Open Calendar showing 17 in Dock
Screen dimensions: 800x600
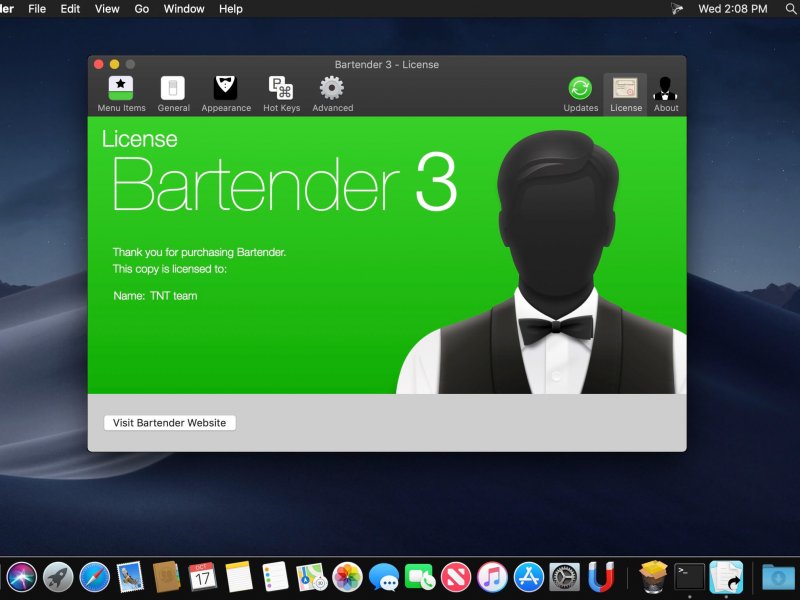click(x=203, y=577)
